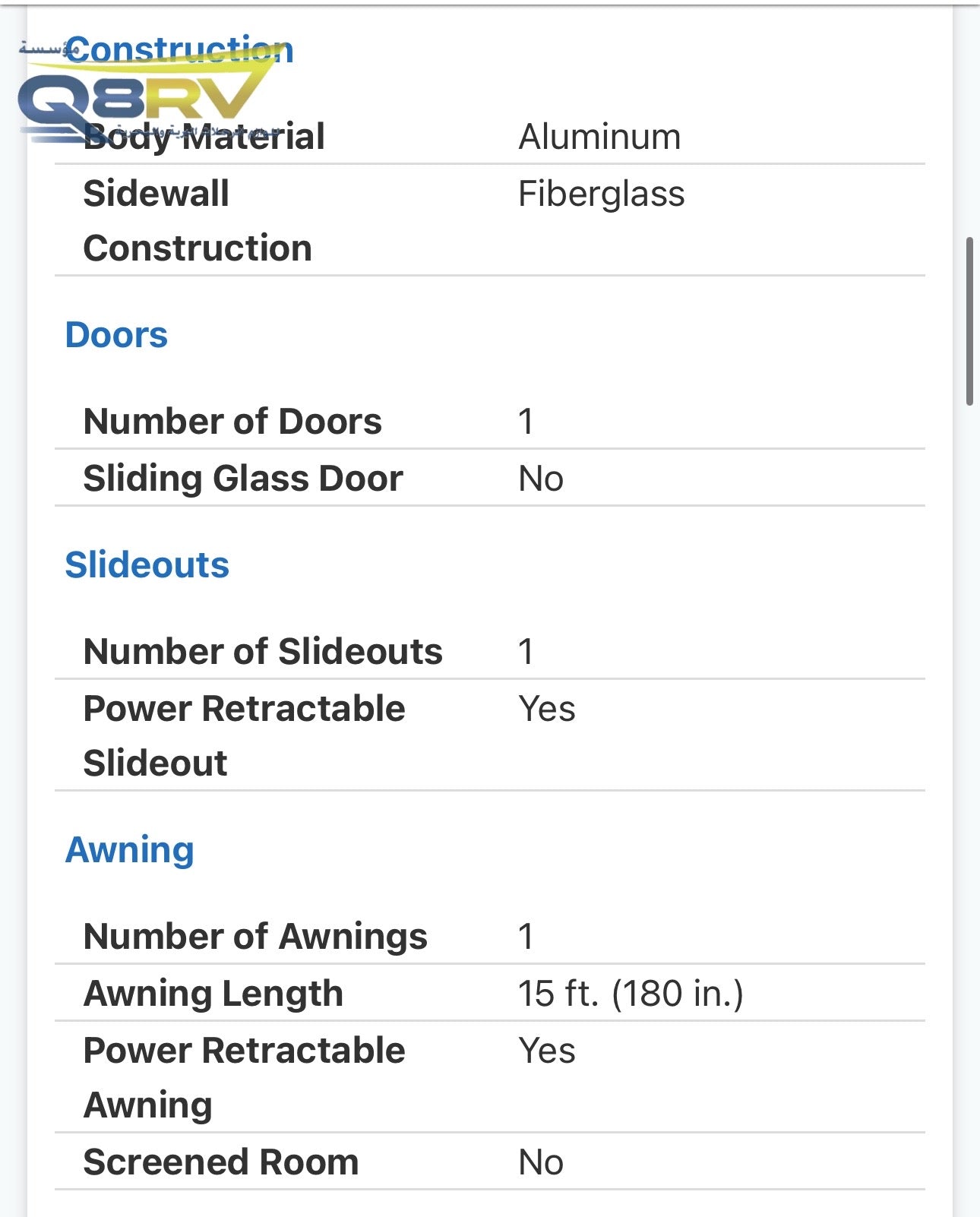The height and width of the screenshot is (1217, 980).
Task: Select the Doors section heading
Action: (116, 335)
